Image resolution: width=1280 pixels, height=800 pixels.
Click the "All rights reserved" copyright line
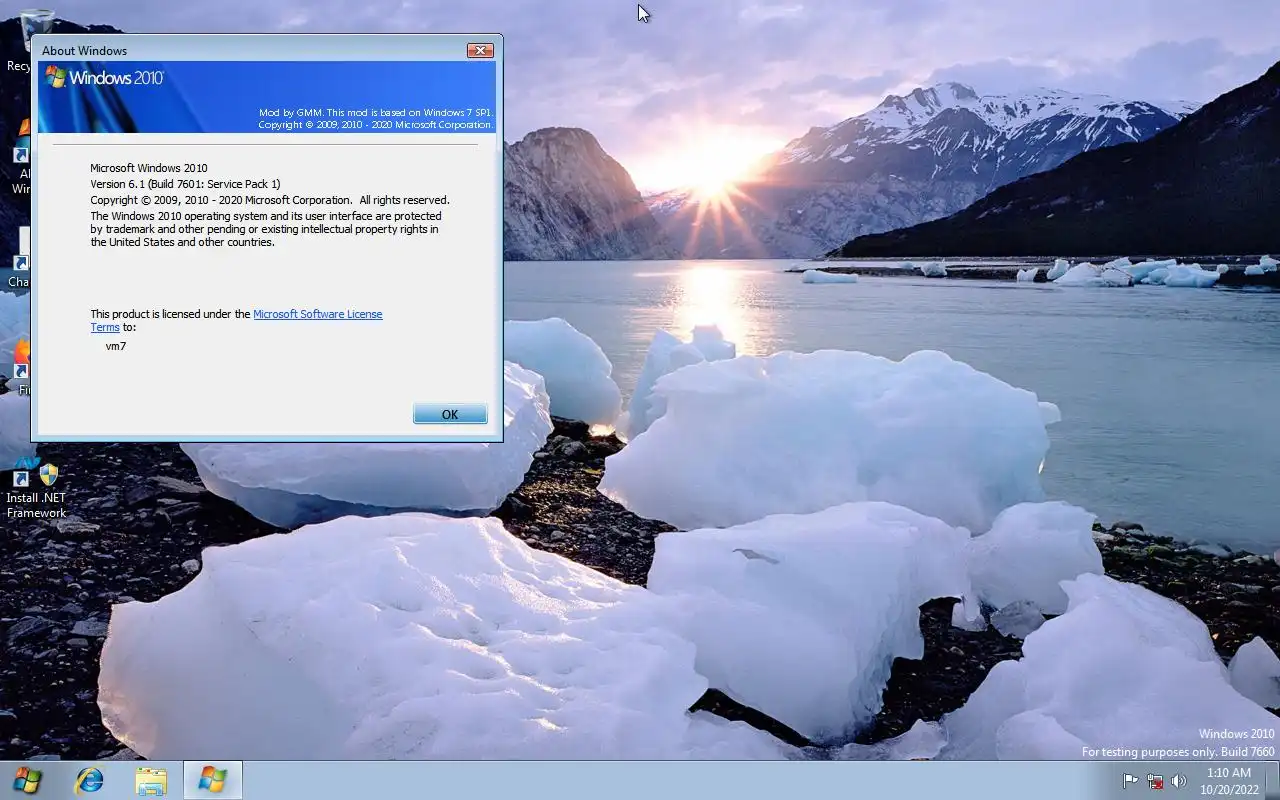click(x=270, y=200)
